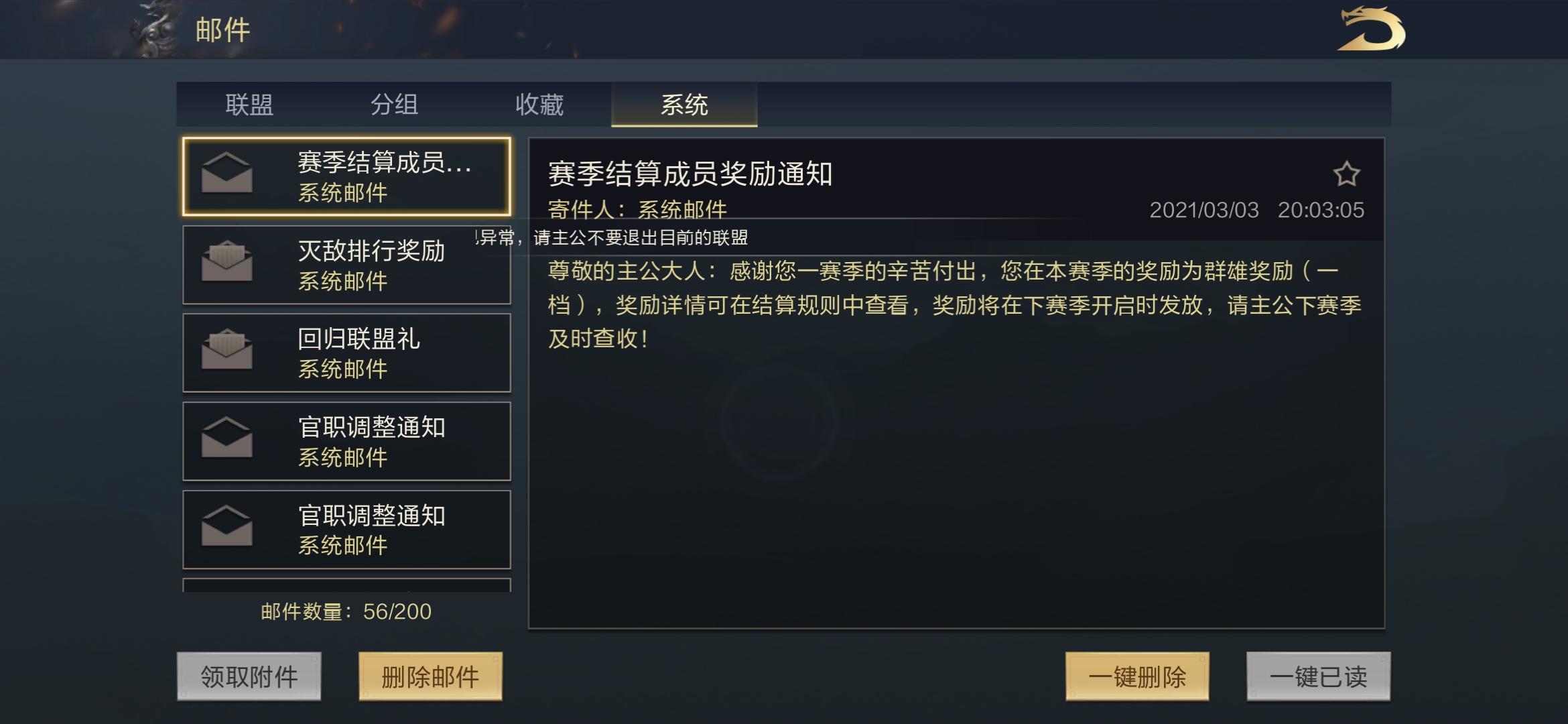Select the partially visible mail at list bottom
This screenshot has height=724, width=1568.
coord(346,585)
